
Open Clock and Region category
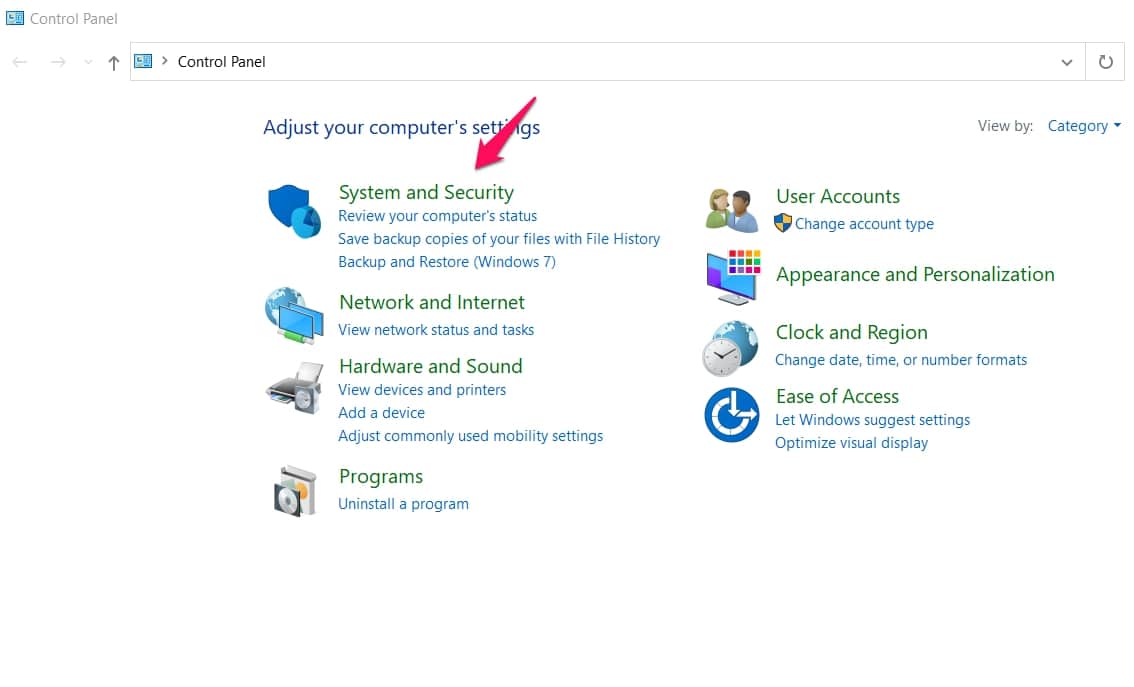851,333
